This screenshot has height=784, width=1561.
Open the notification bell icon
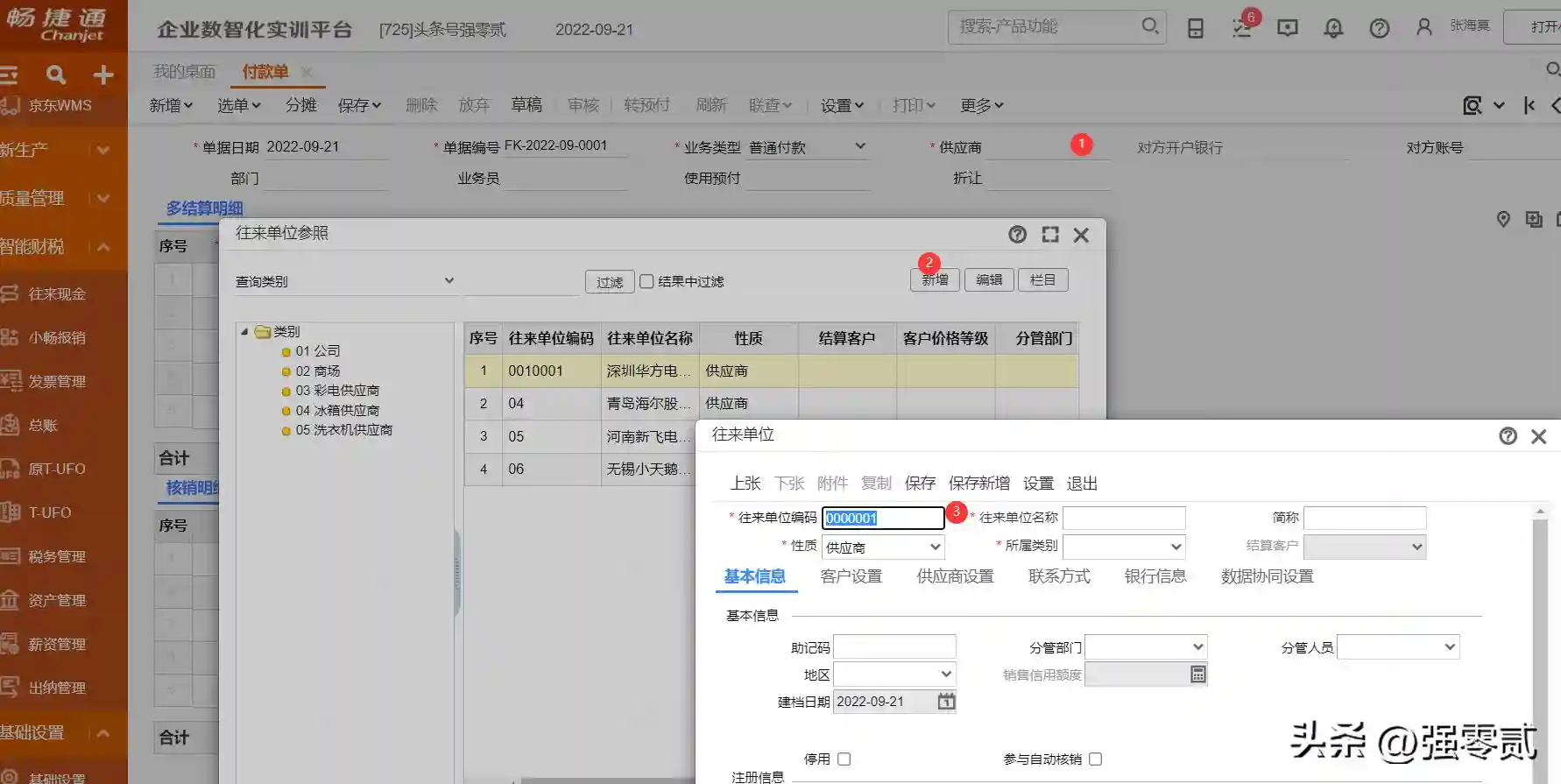(1333, 28)
